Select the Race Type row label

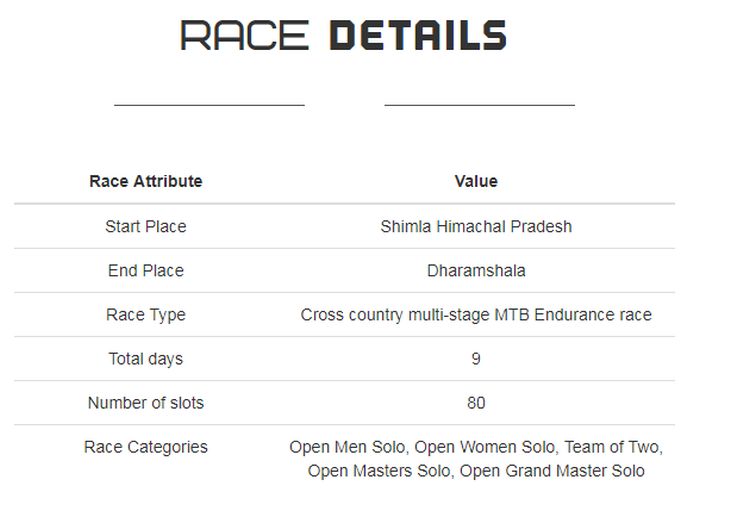click(x=146, y=315)
